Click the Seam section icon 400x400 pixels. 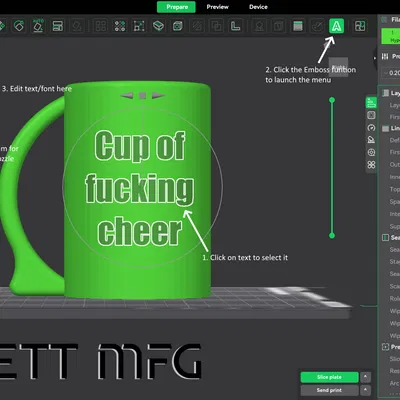pyautogui.click(x=386, y=237)
